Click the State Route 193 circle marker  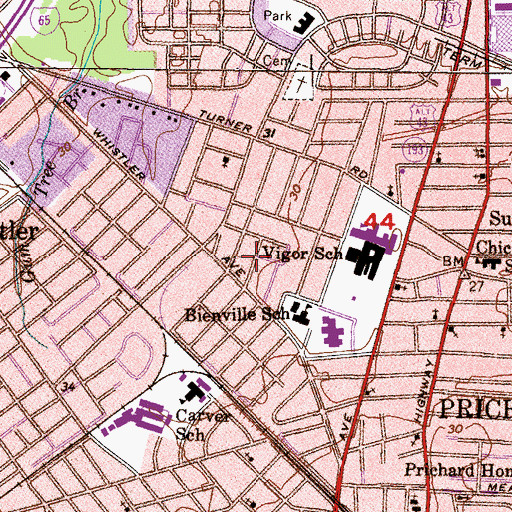[415, 150]
